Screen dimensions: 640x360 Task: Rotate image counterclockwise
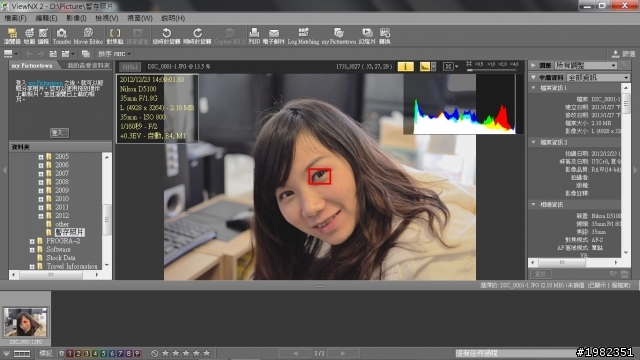coord(167,36)
